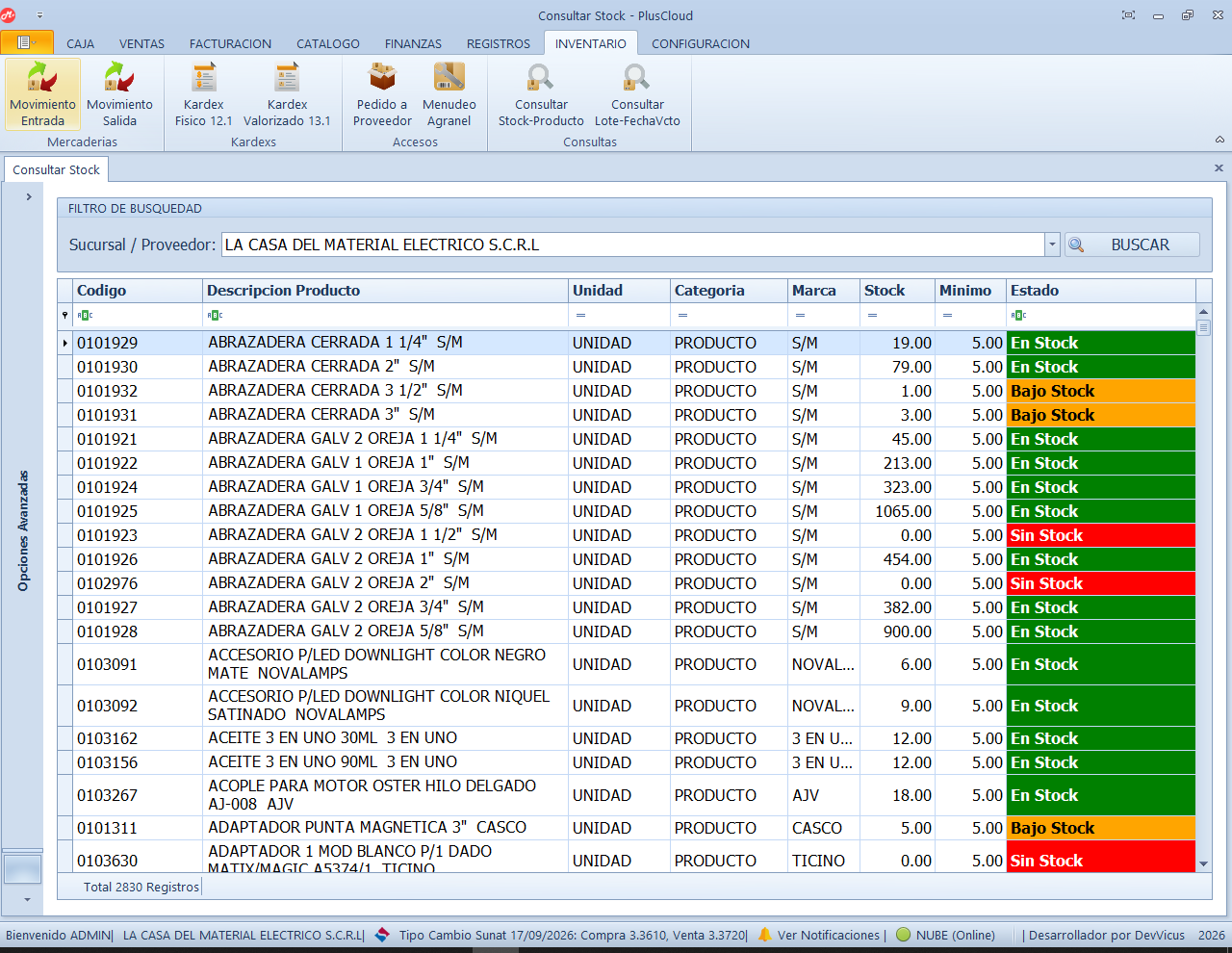The image size is (1232, 953).
Task: Sort by Descripcion Producto column header
Action: click(385, 291)
